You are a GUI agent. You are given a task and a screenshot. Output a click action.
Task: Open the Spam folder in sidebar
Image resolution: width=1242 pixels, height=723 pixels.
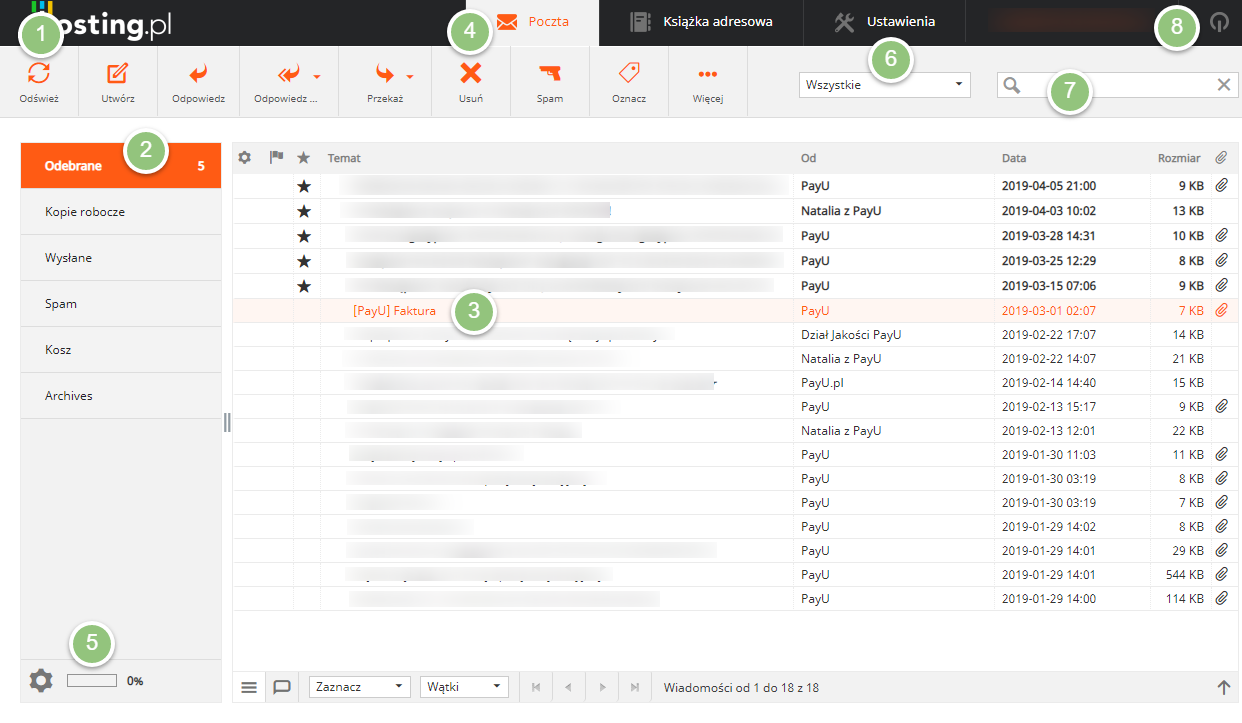121,304
